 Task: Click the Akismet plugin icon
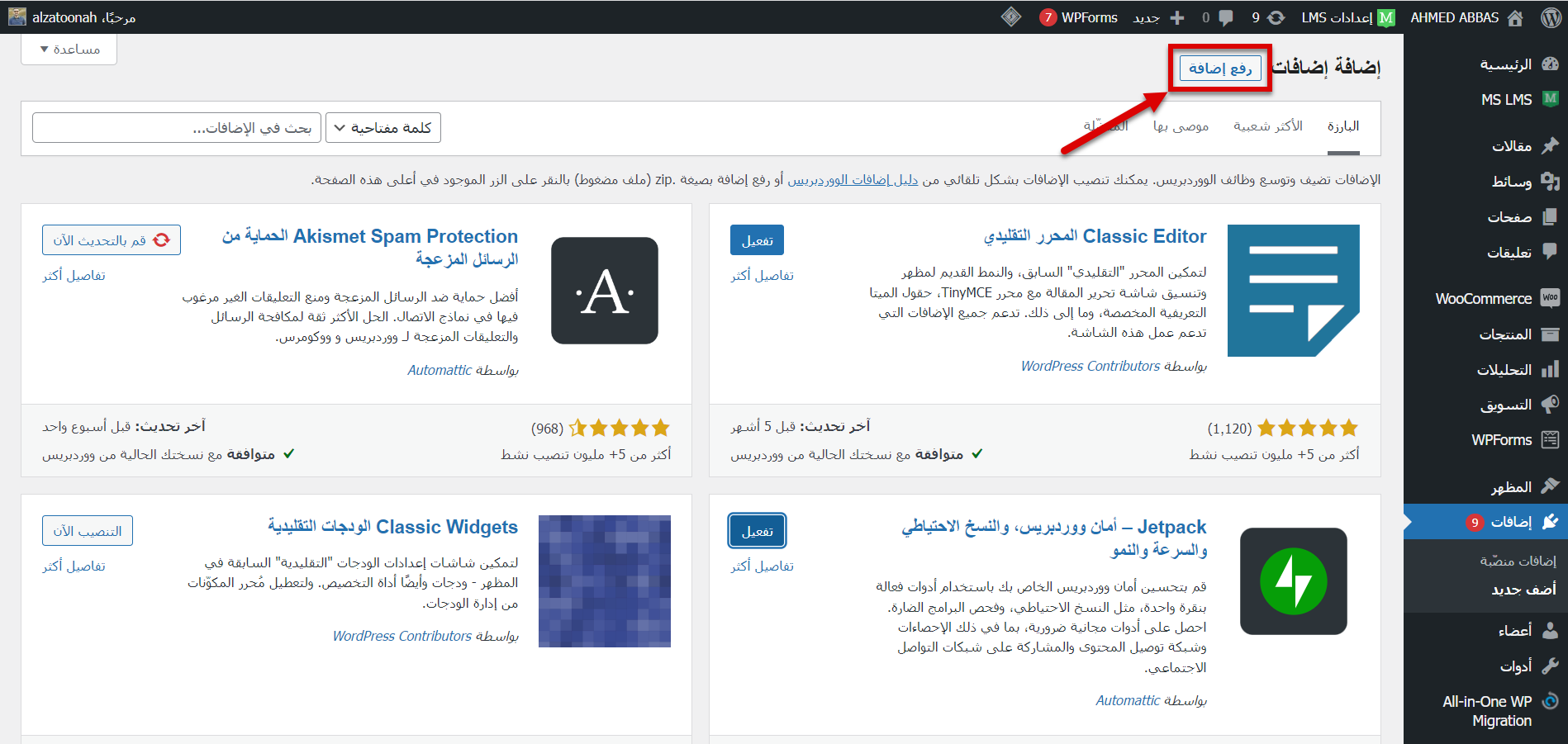pyautogui.click(x=604, y=291)
